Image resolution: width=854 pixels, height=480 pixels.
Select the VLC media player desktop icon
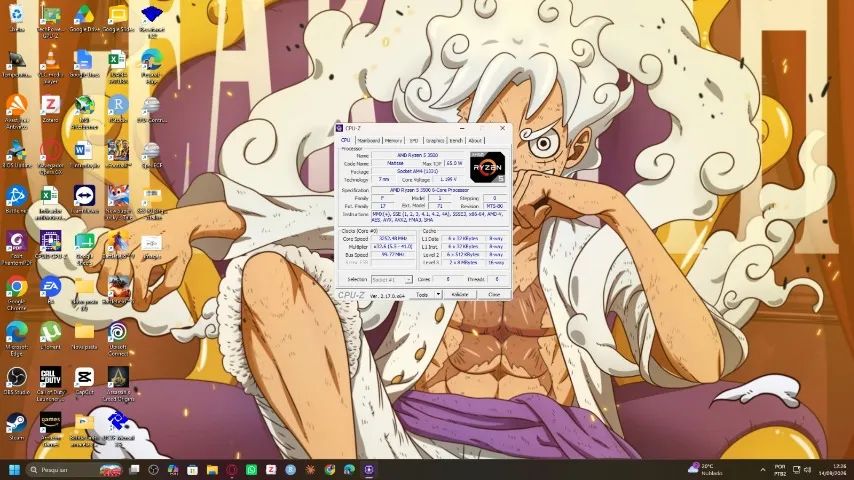click(x=51, y=68)
